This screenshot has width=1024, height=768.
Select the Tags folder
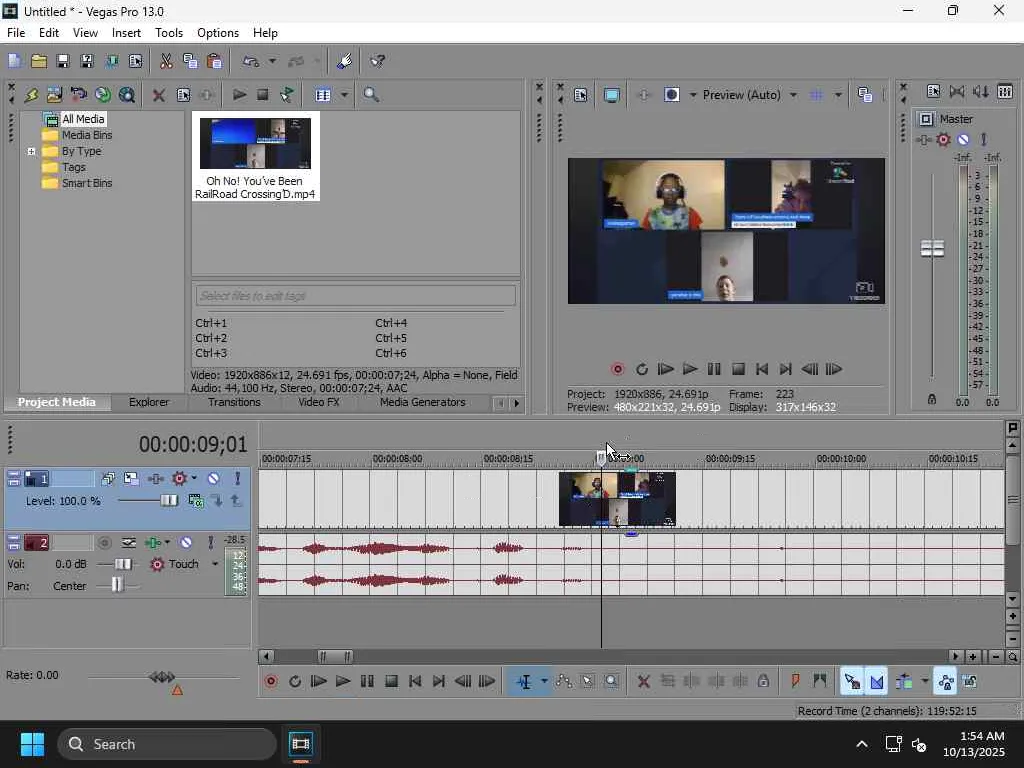click(x=73, y=167)
